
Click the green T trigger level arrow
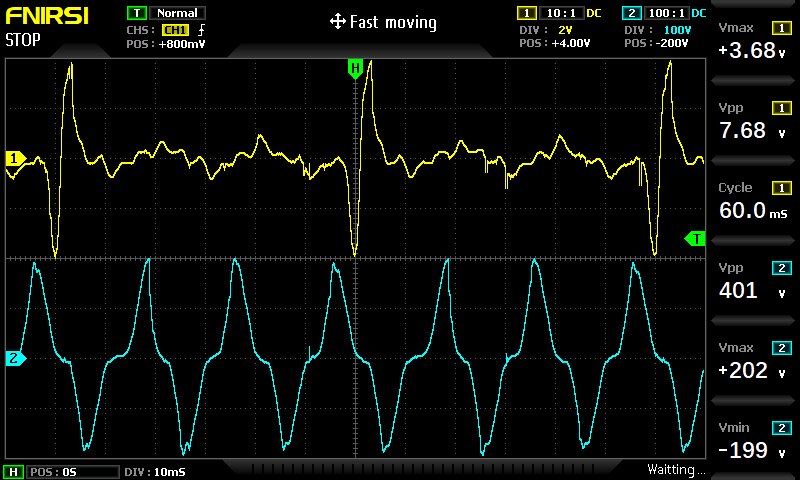[x=694, y=238]
